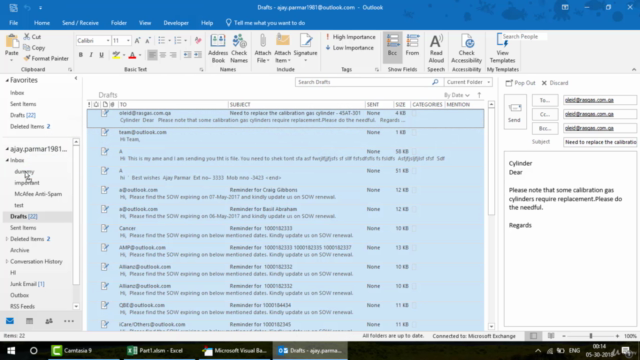640x360 pixels.
Task: Align text left in Basic Text
Action: click(x=152, y=55)
